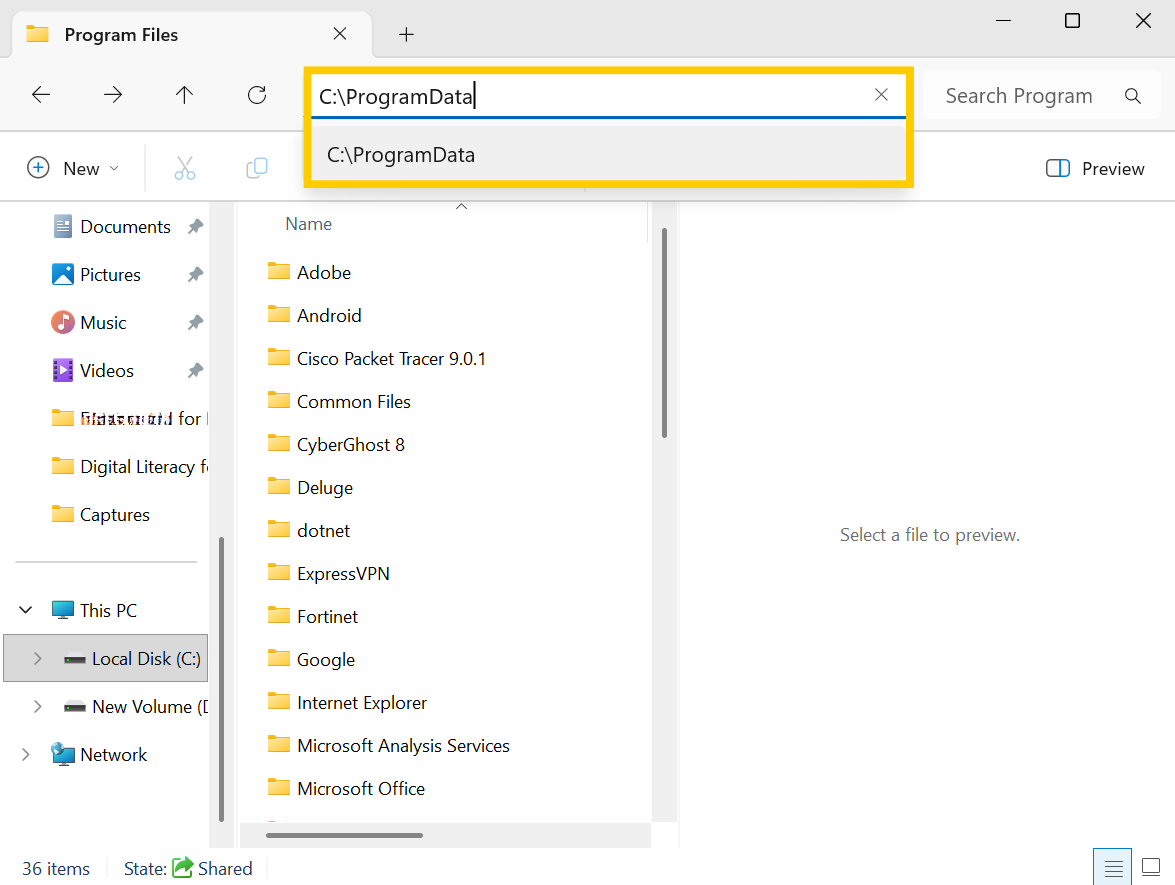Viewport: 1175px width, 885px height.
Task: Unpin Pictures via its pin icon
Action: click(195, 274)
